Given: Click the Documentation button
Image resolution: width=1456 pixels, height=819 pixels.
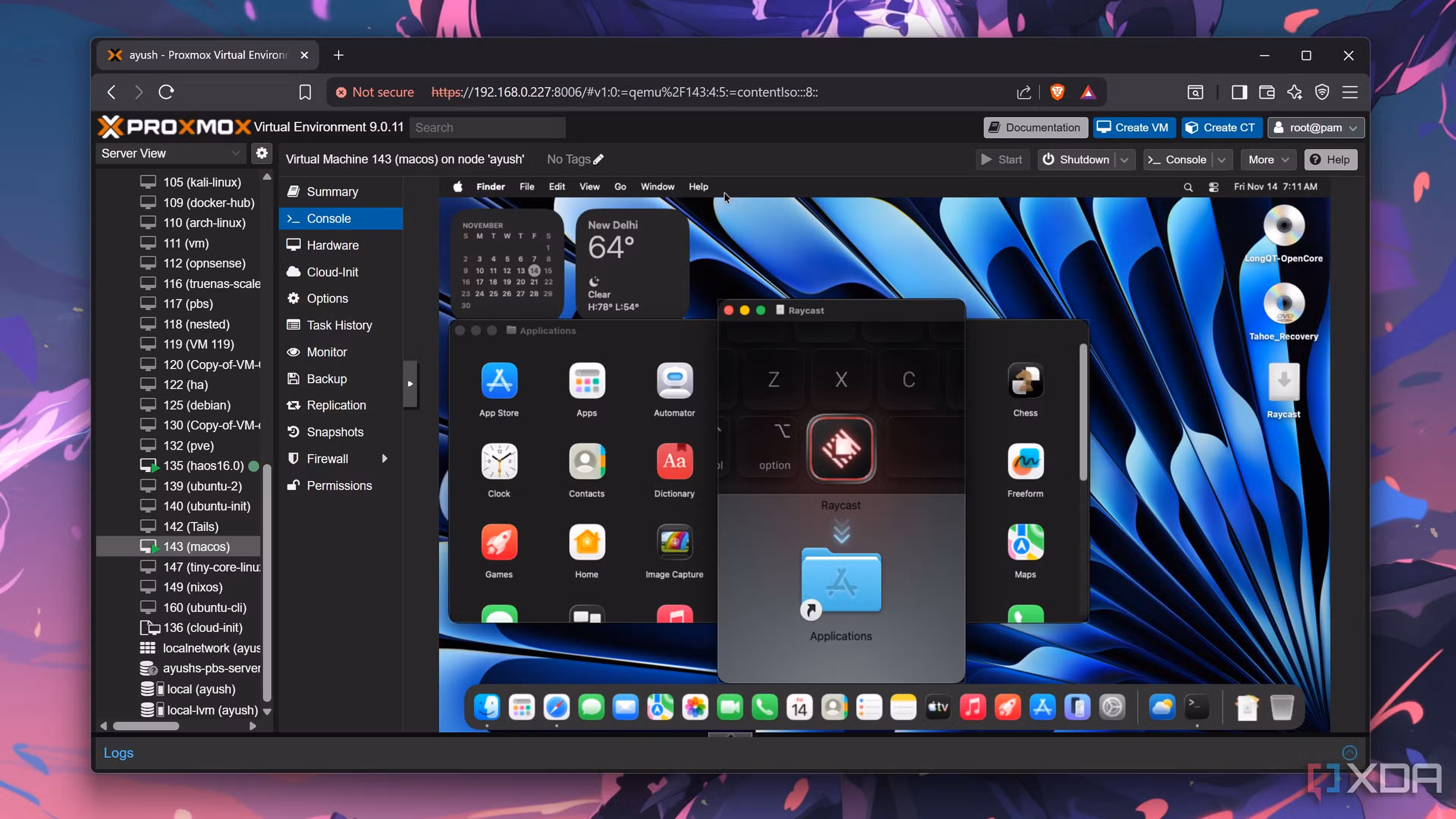Looking at the screenshot, I should (1035, 128).
